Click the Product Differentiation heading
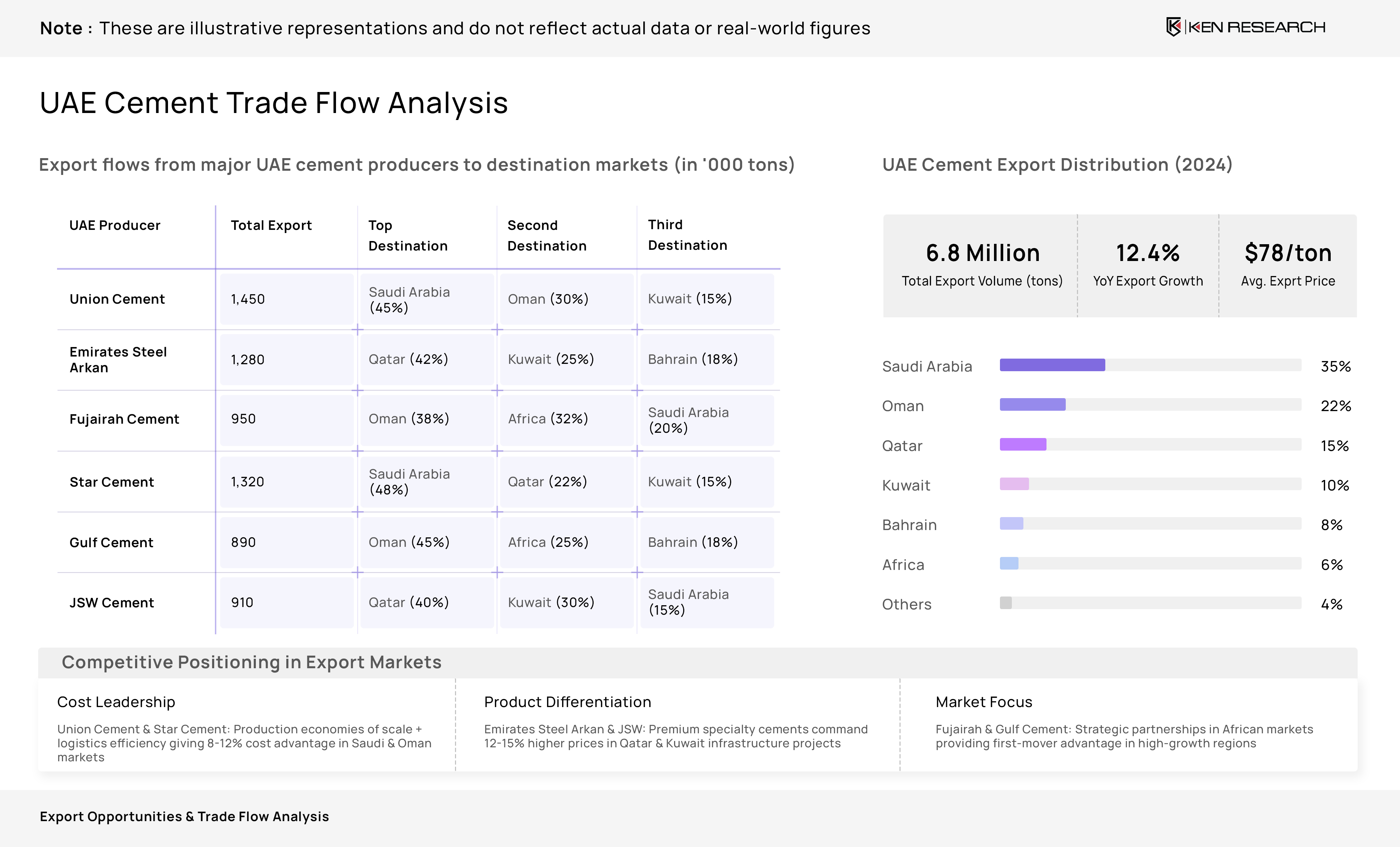This screenshot has width=1400, height=847. tap(567, 702)
